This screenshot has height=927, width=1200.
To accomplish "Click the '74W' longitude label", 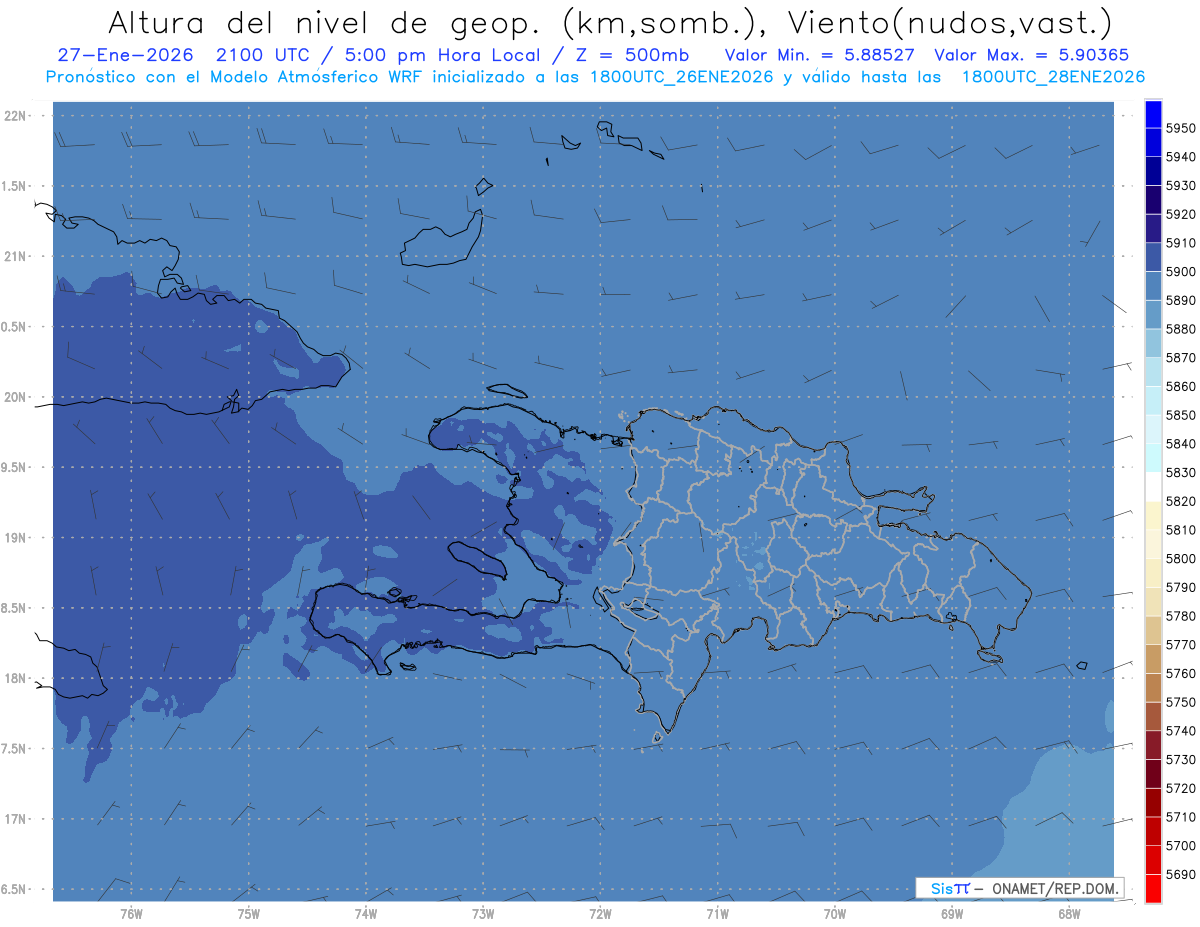I will 366,914.
